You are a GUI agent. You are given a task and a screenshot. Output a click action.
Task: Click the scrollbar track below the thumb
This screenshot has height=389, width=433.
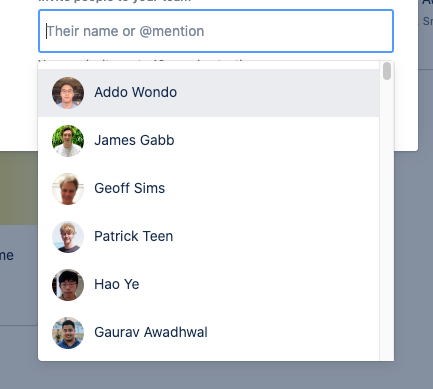(x=387, y=220)
